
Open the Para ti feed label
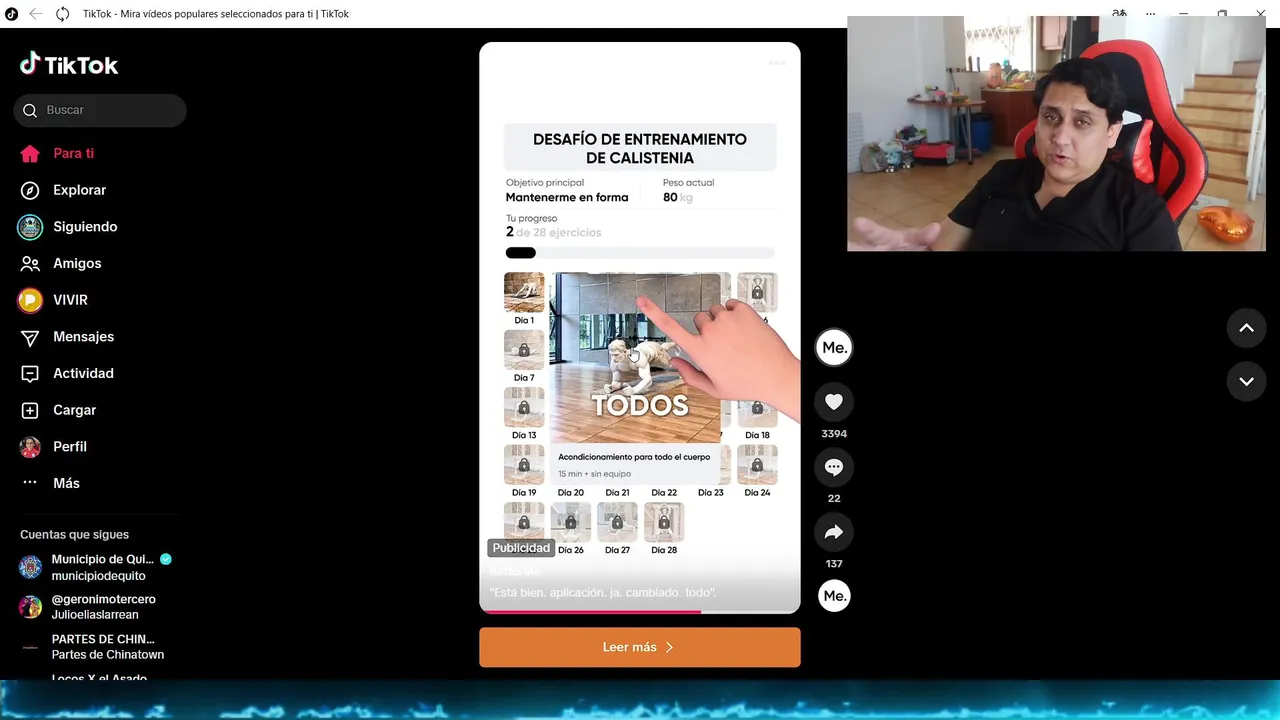pyautogui.click(x=74, y=154)
